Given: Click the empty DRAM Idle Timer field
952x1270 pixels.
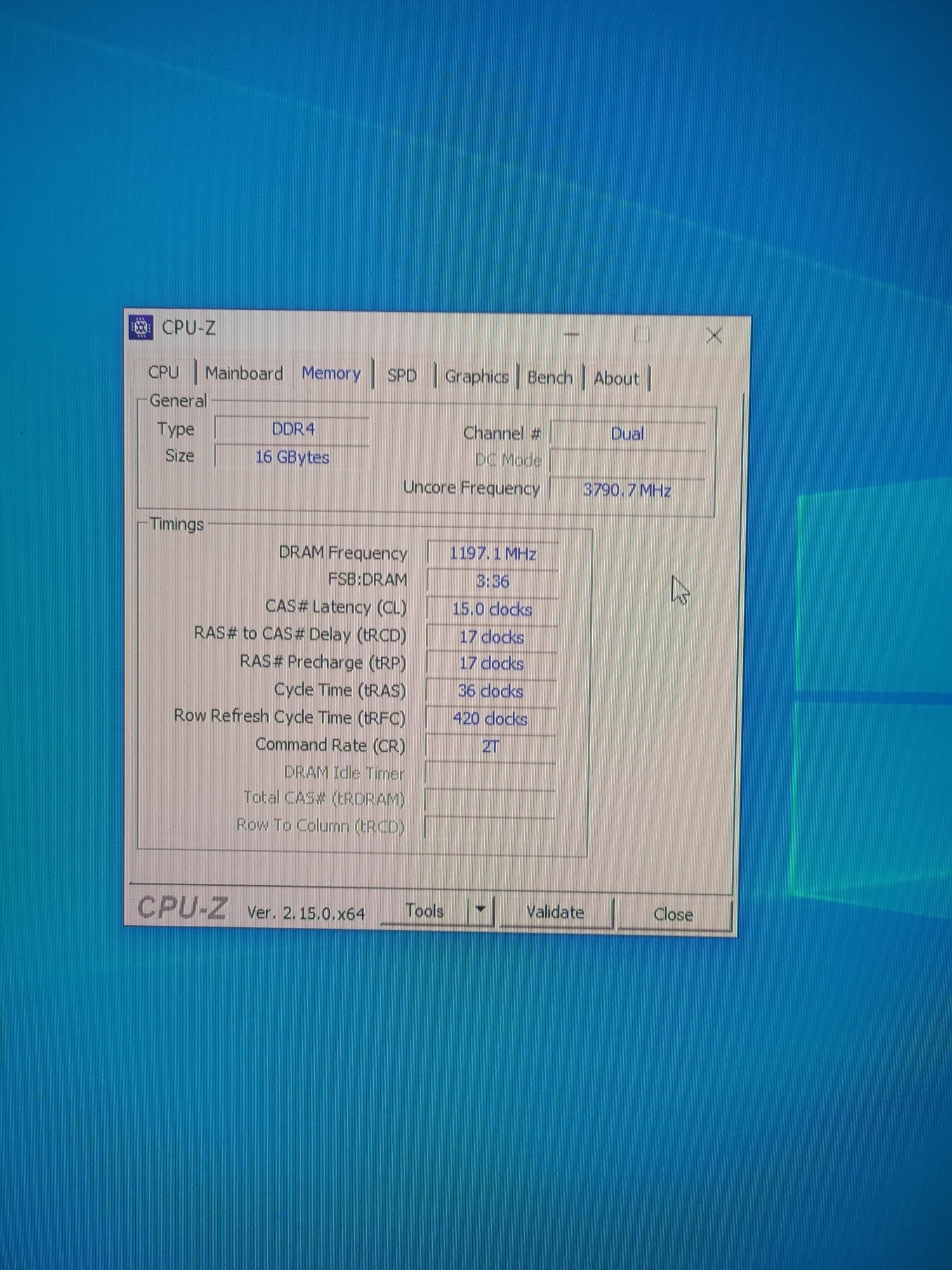Looking at the screenshot, I should click(x=489, y=775).
